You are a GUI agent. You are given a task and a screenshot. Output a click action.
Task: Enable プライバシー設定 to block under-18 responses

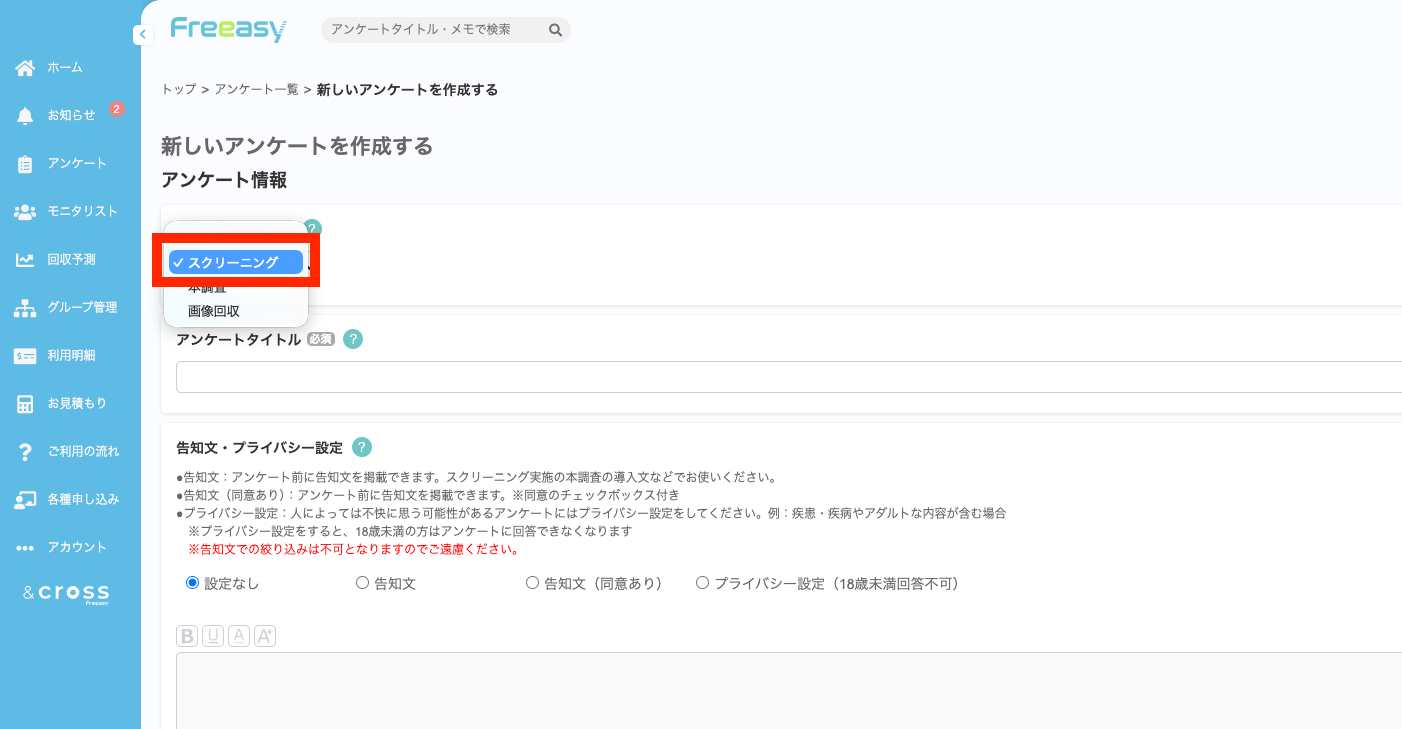coord(702,582)
